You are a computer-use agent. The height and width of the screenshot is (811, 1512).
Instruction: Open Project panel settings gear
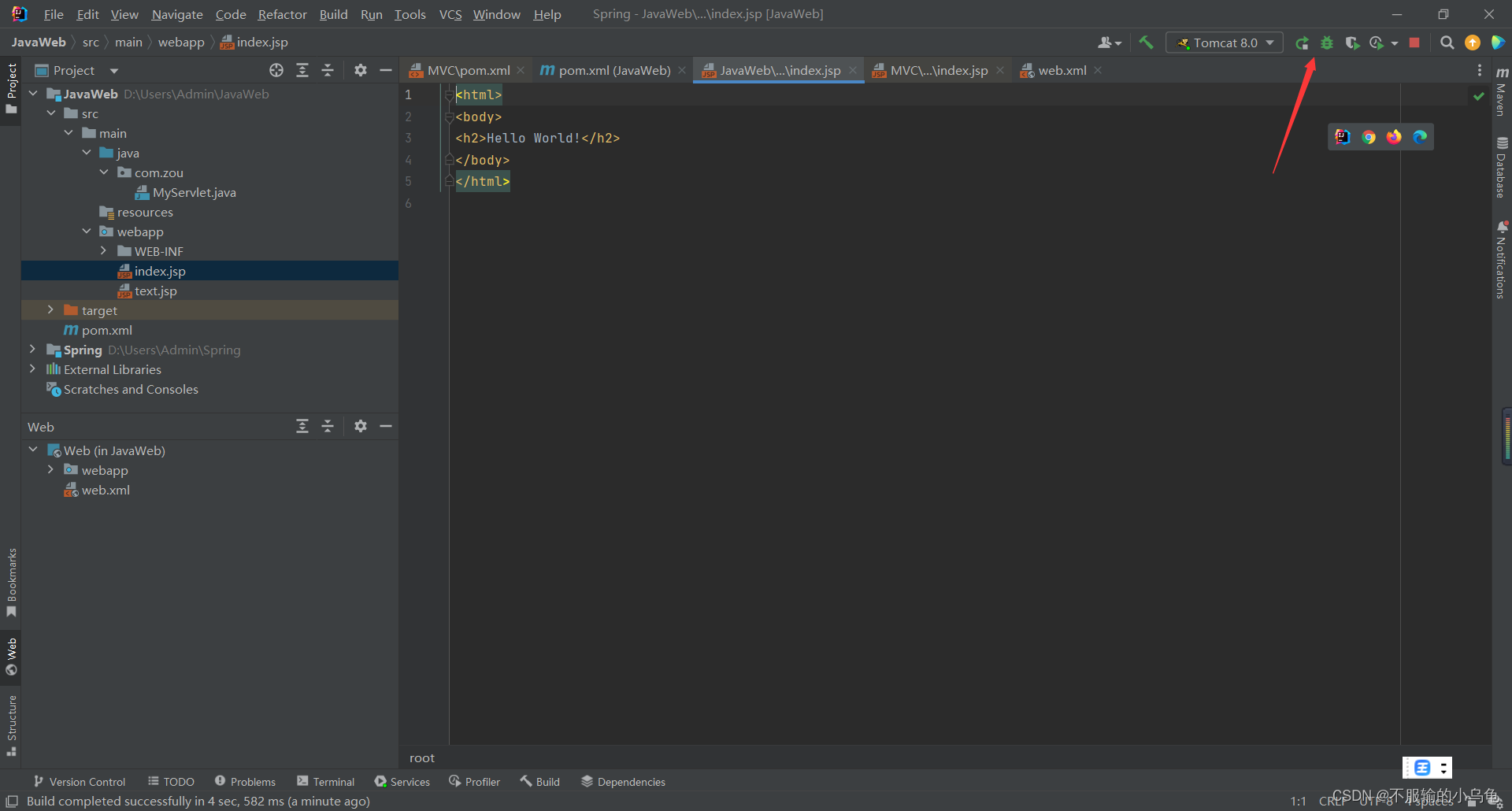pos(361,70)
